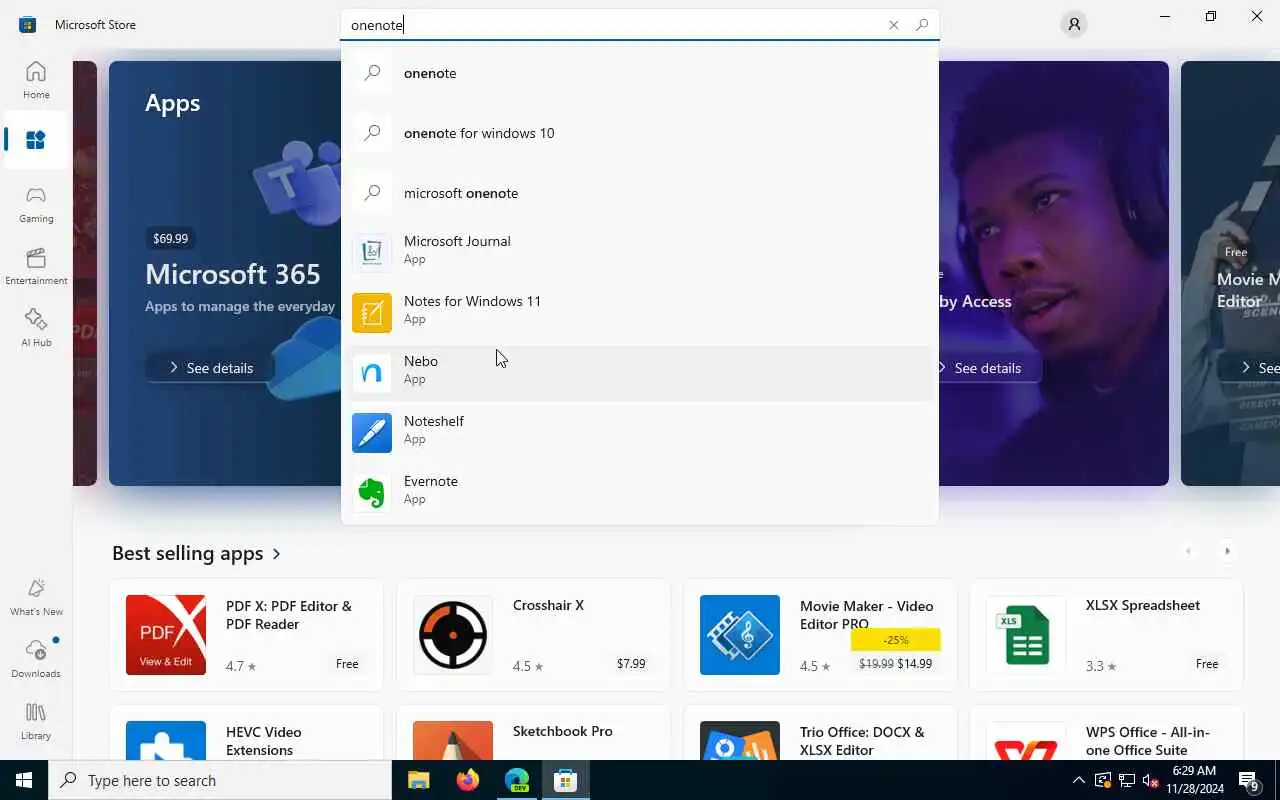Click the $69.99 Microsoft 365 price tag
Image resolution: width=1280 pixels, height=800 pixels.
tap(170, 238)
